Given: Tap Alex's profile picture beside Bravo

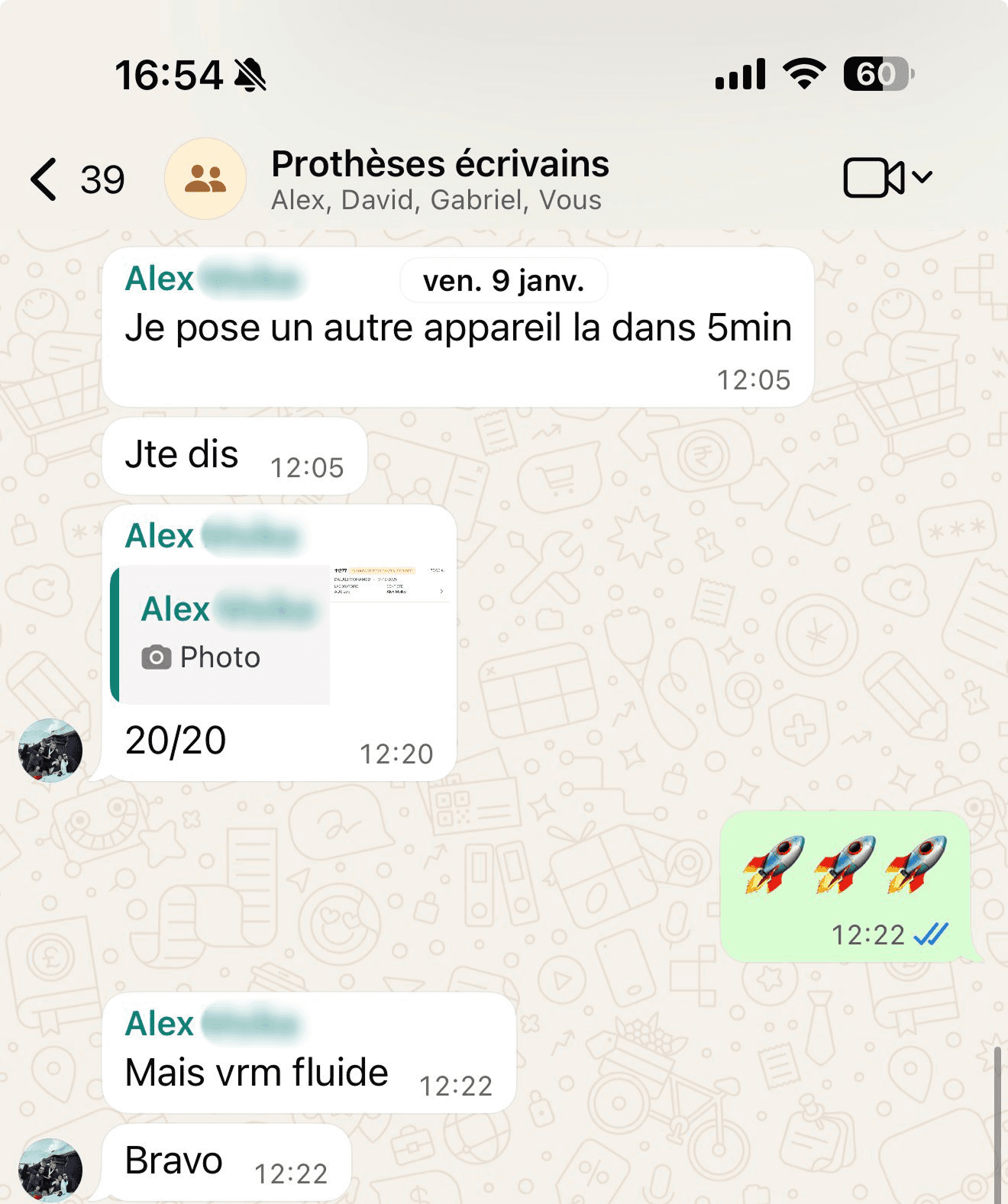Looking at the screenshot, I should [x=50, y=1170].
